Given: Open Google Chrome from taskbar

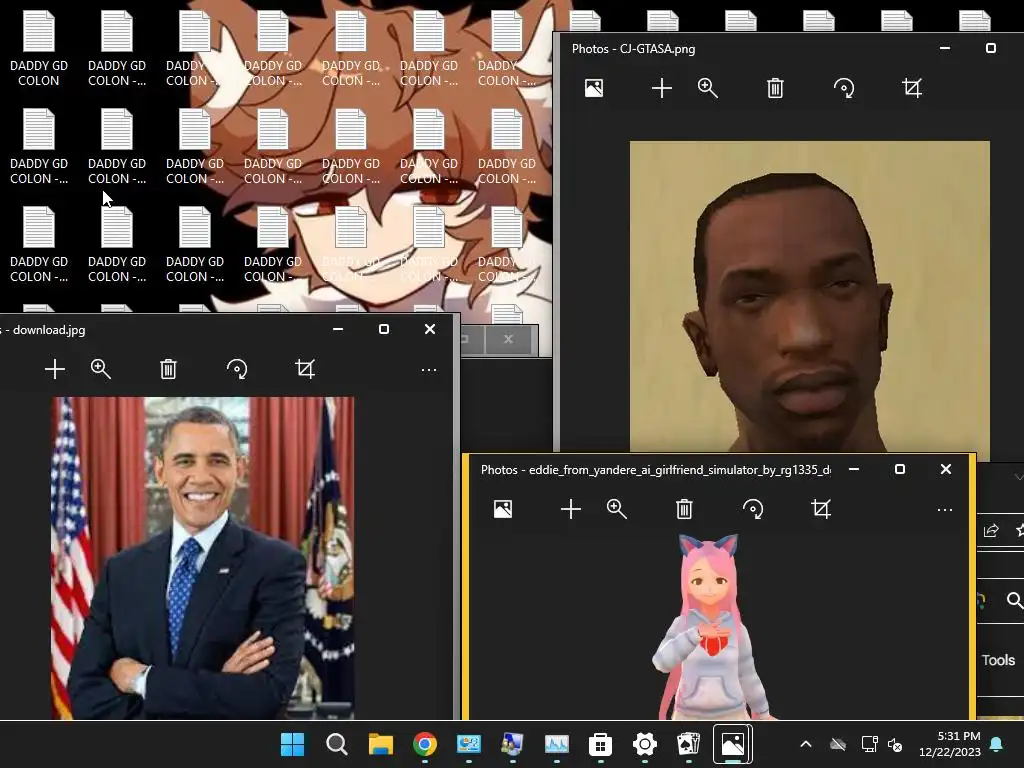Looking at the screenshot, I should pos(424,744).
